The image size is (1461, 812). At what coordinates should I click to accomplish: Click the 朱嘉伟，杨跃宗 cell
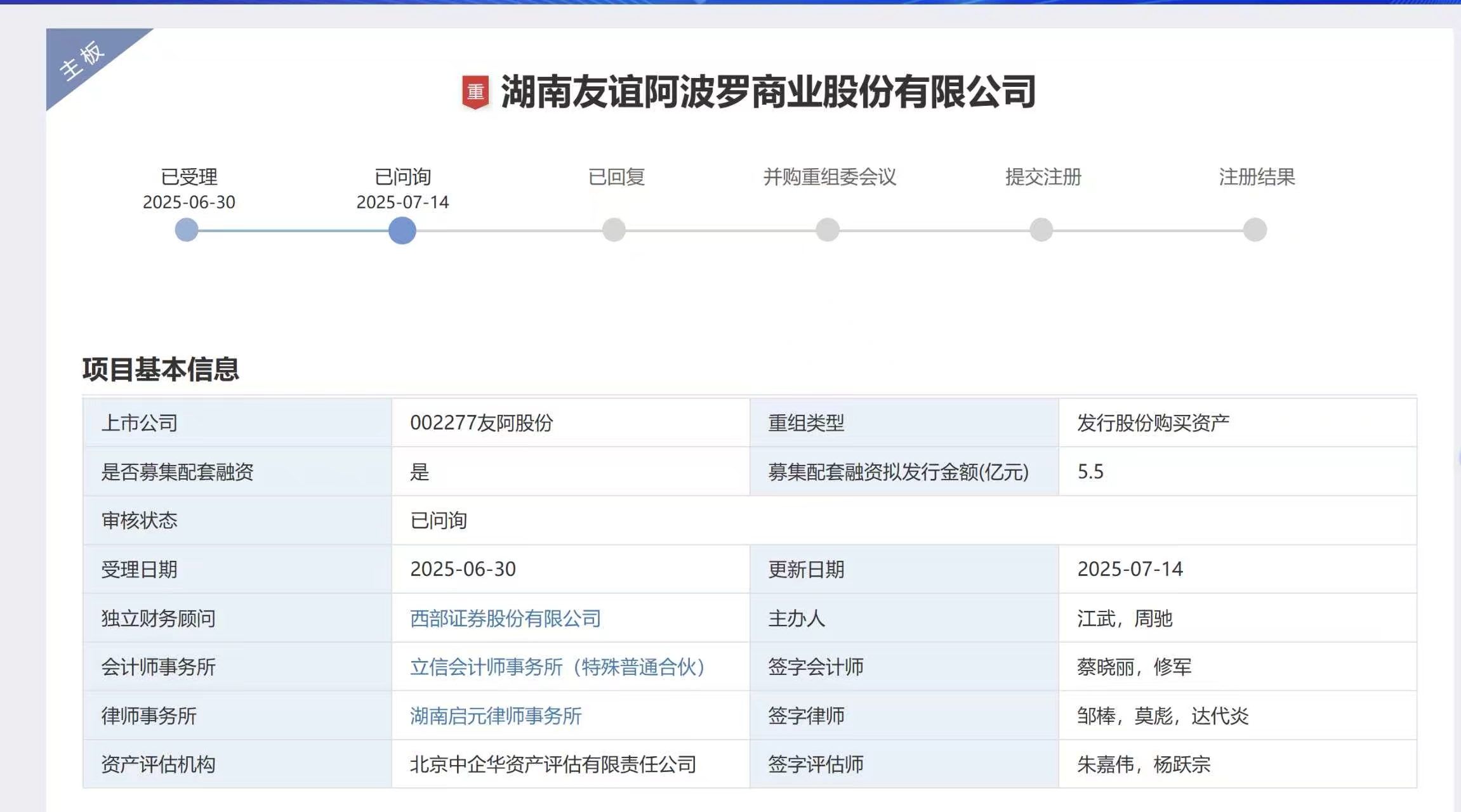click(x=1238, y=764)
